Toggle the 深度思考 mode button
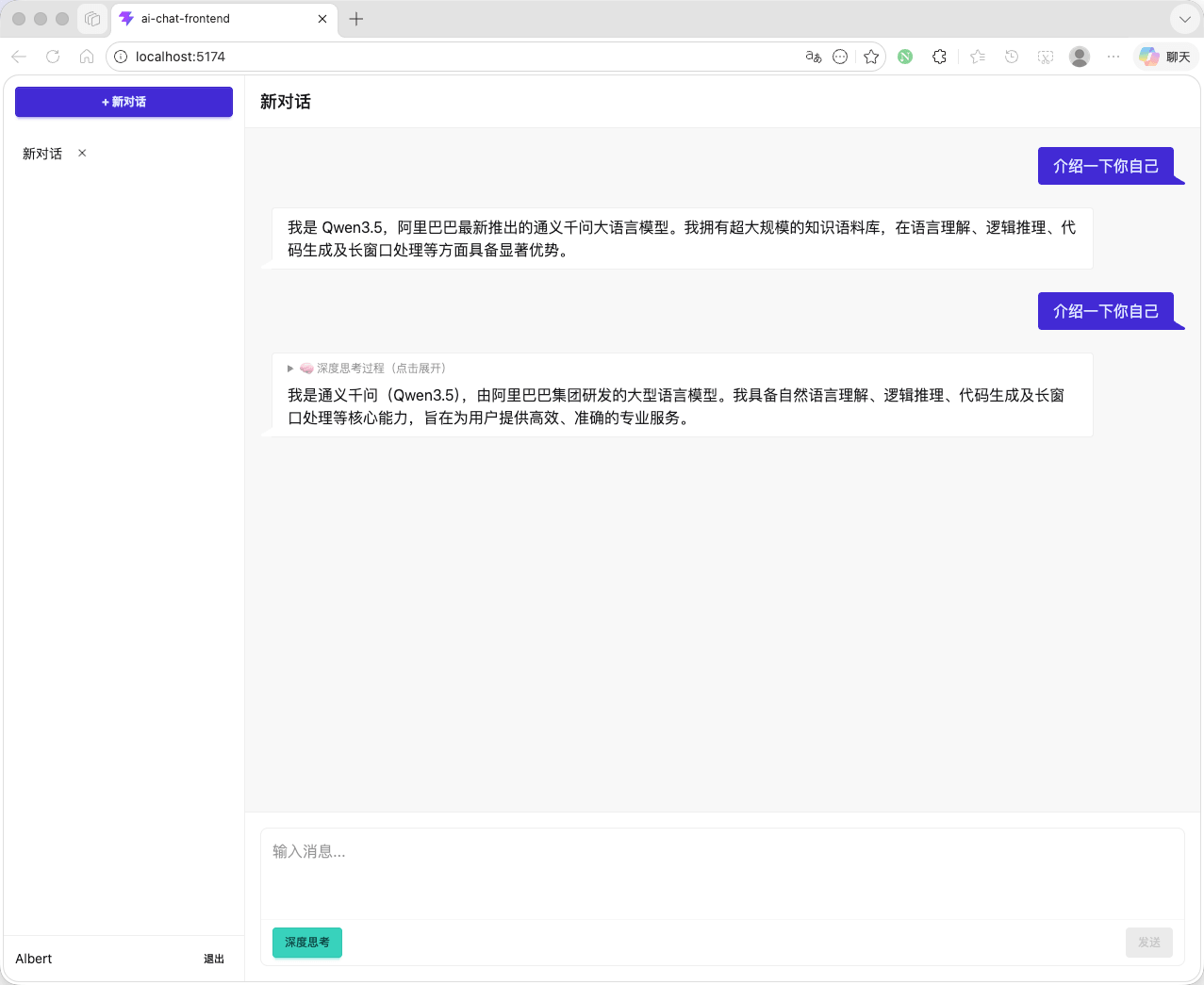This screenshot has height=985, width=1204. (x=307, y=943)
